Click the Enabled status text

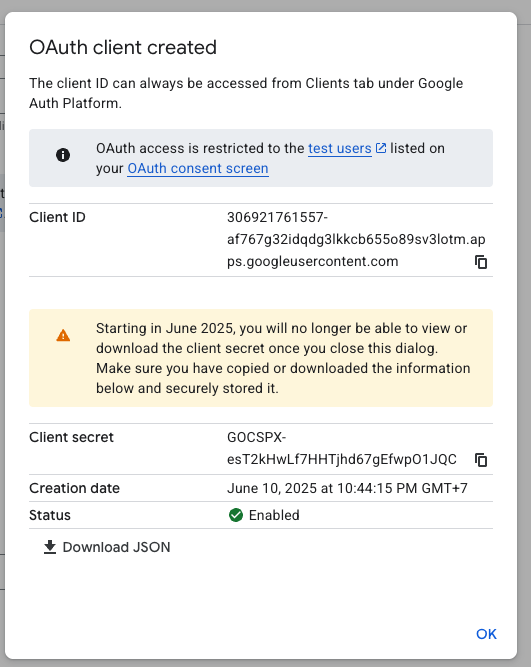pyautogui.click(x=274, y=515)
